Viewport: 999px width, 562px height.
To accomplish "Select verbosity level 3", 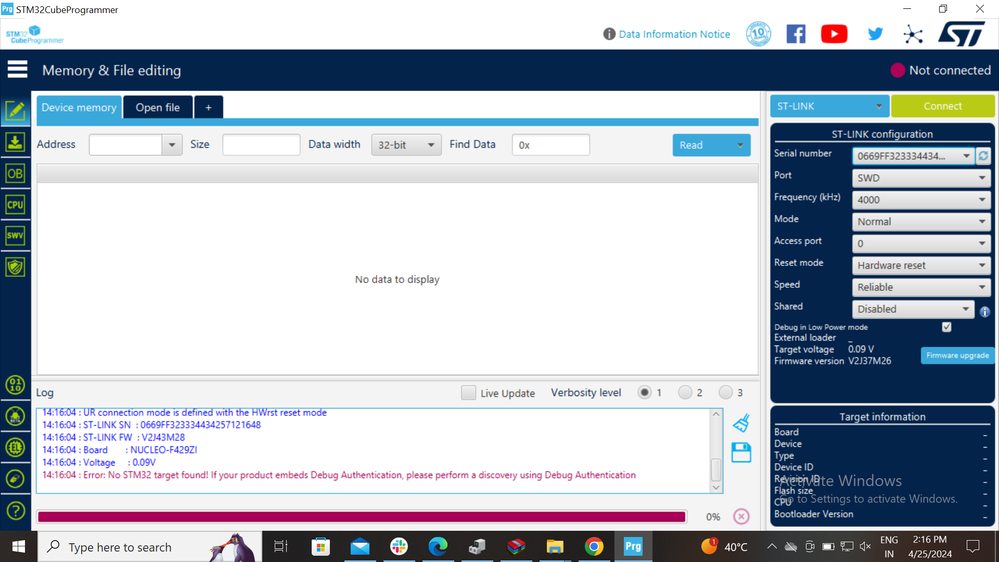I will tap(726, 393).
